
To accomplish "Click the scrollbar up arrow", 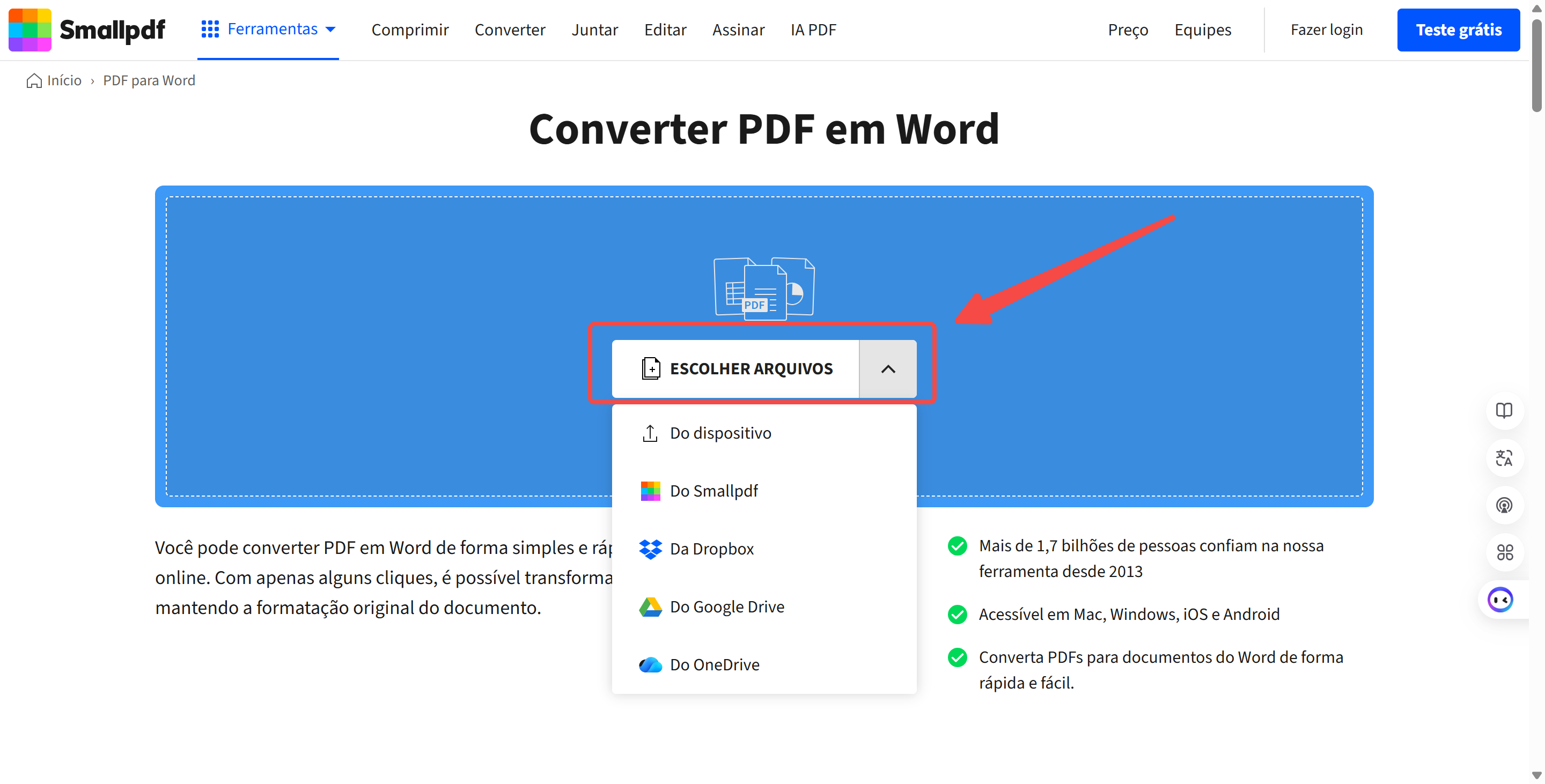I will point(1536,9).
